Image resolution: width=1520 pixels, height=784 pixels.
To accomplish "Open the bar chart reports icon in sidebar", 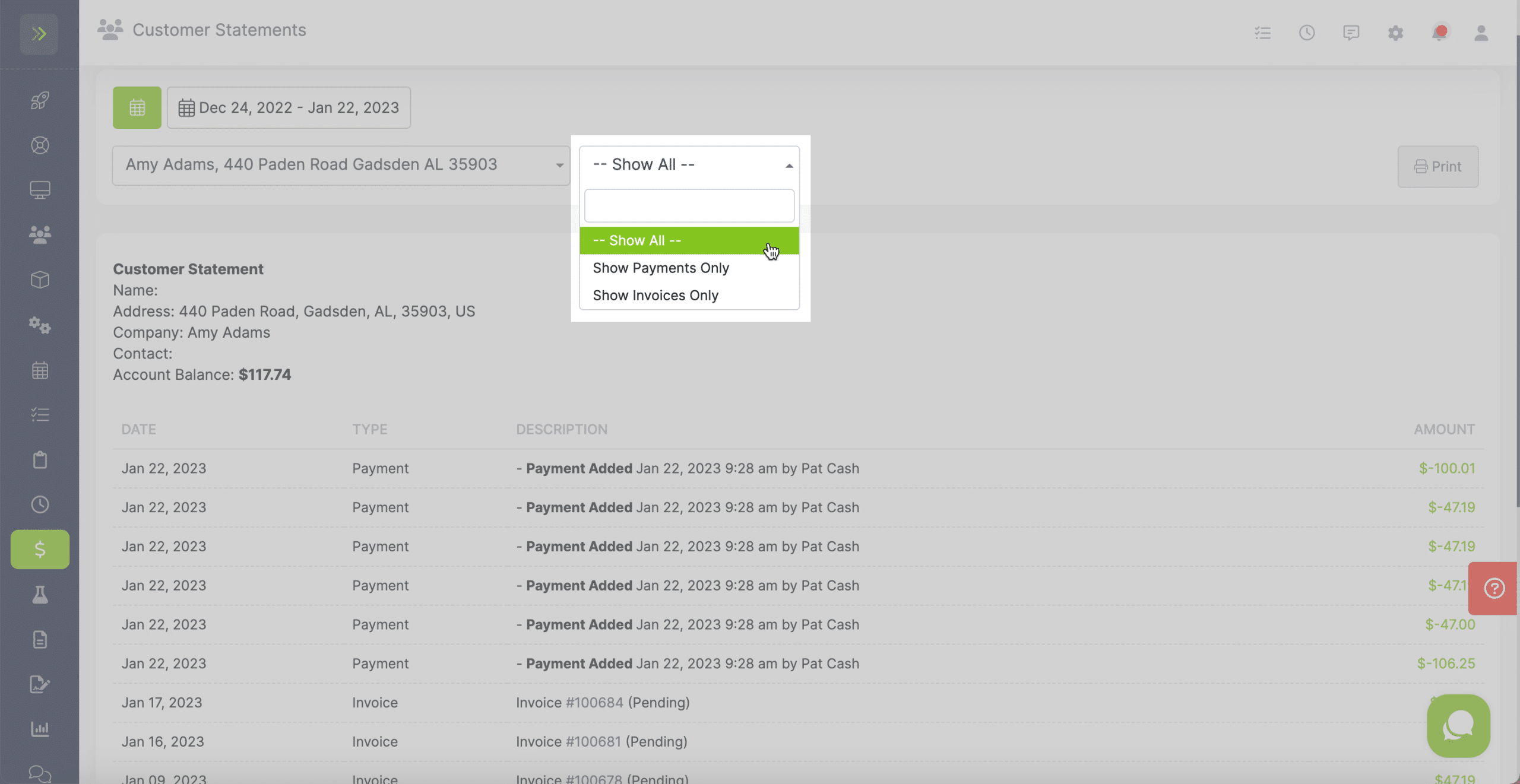I will [40, 729].
